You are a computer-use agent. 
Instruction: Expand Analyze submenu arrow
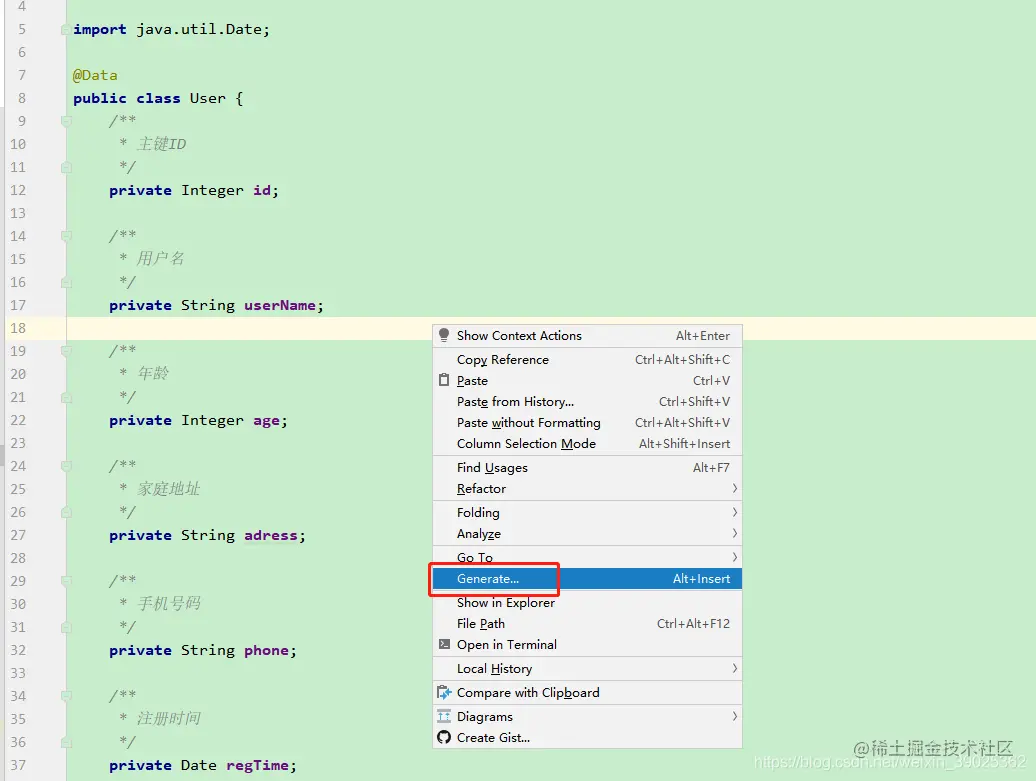pyautogui.click(x=734, y=533)
